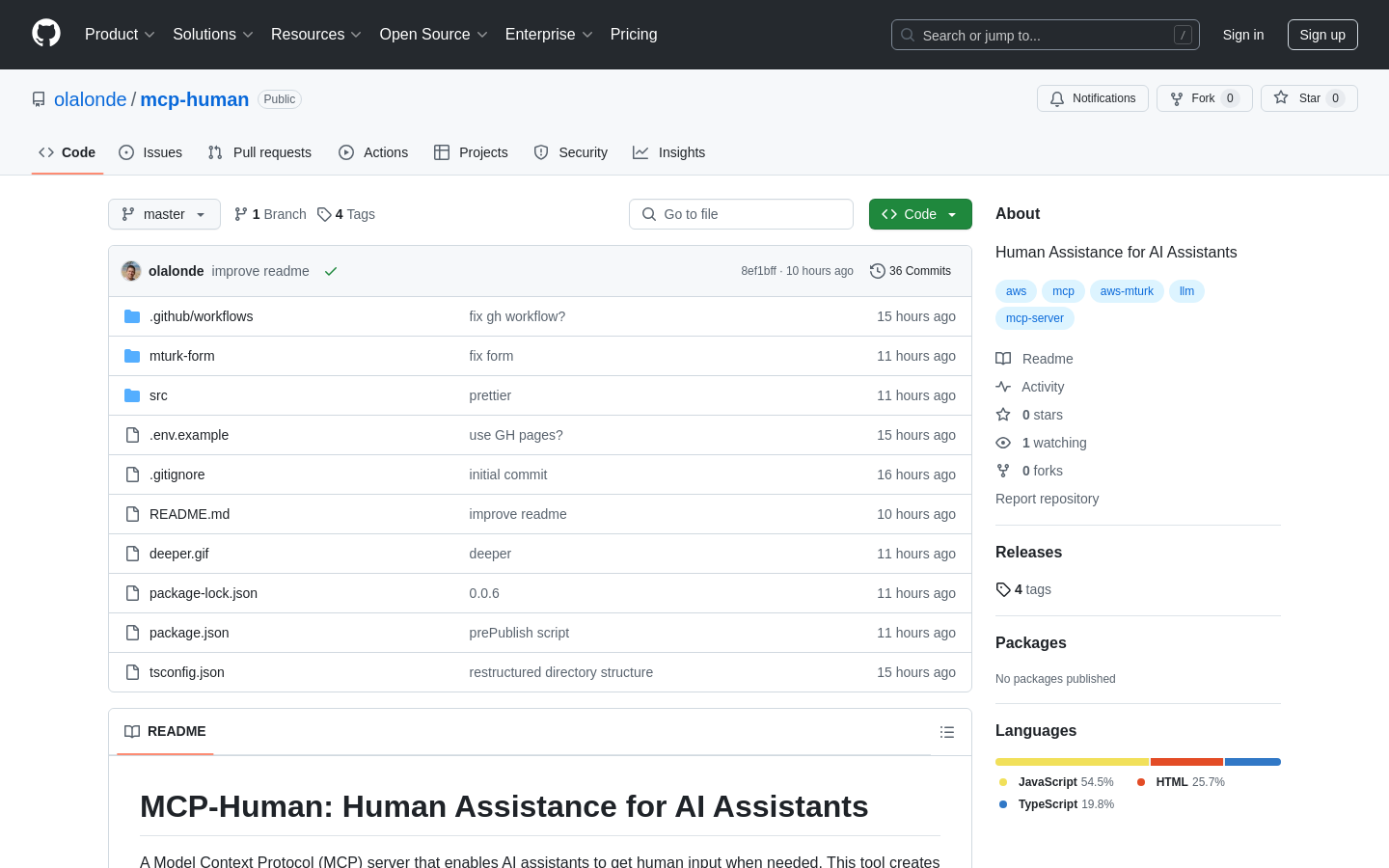Click the .env.example file icon

(132, 435)
